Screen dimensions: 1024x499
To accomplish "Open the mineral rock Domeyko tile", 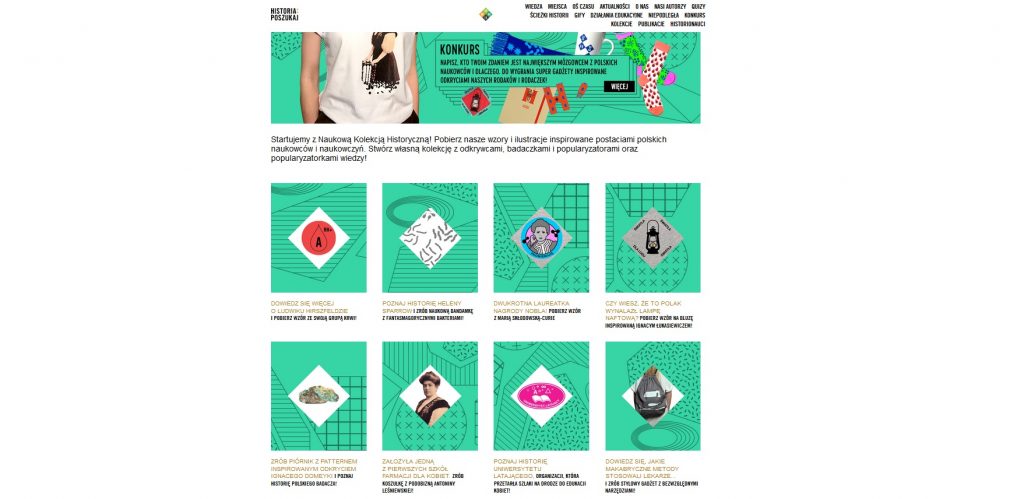I will [319, 396].
